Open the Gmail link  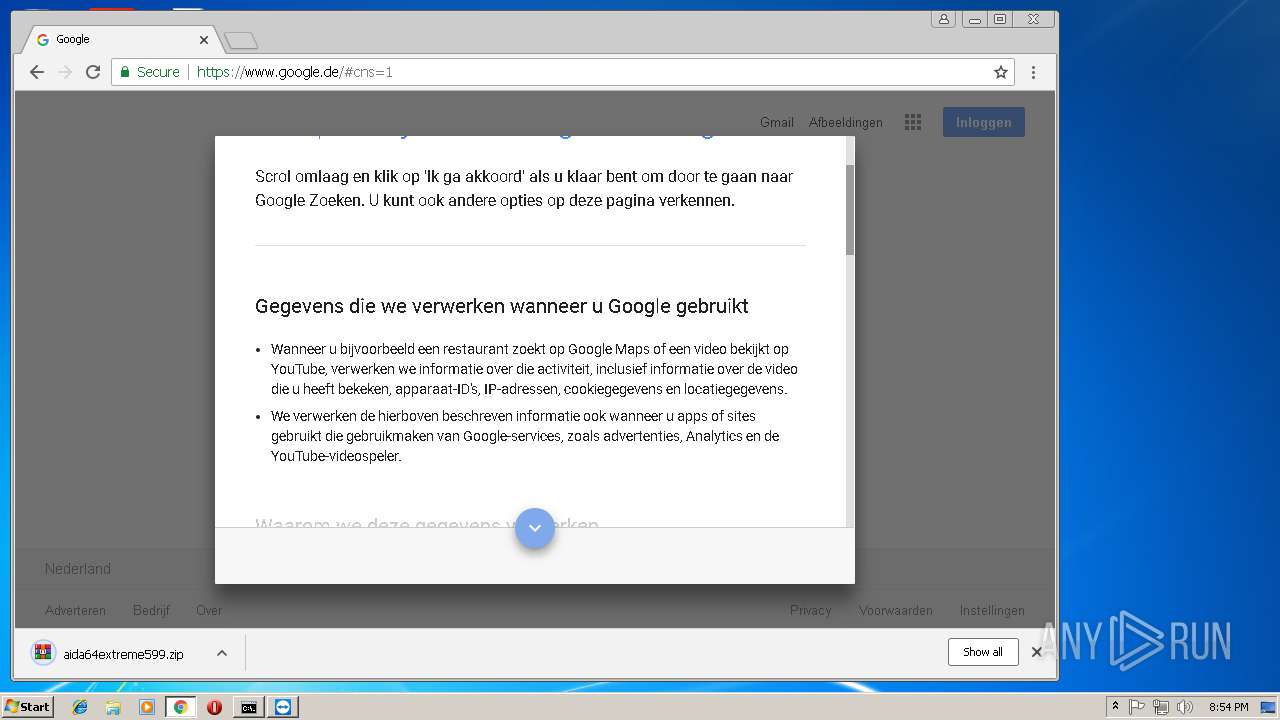[776, 122]
